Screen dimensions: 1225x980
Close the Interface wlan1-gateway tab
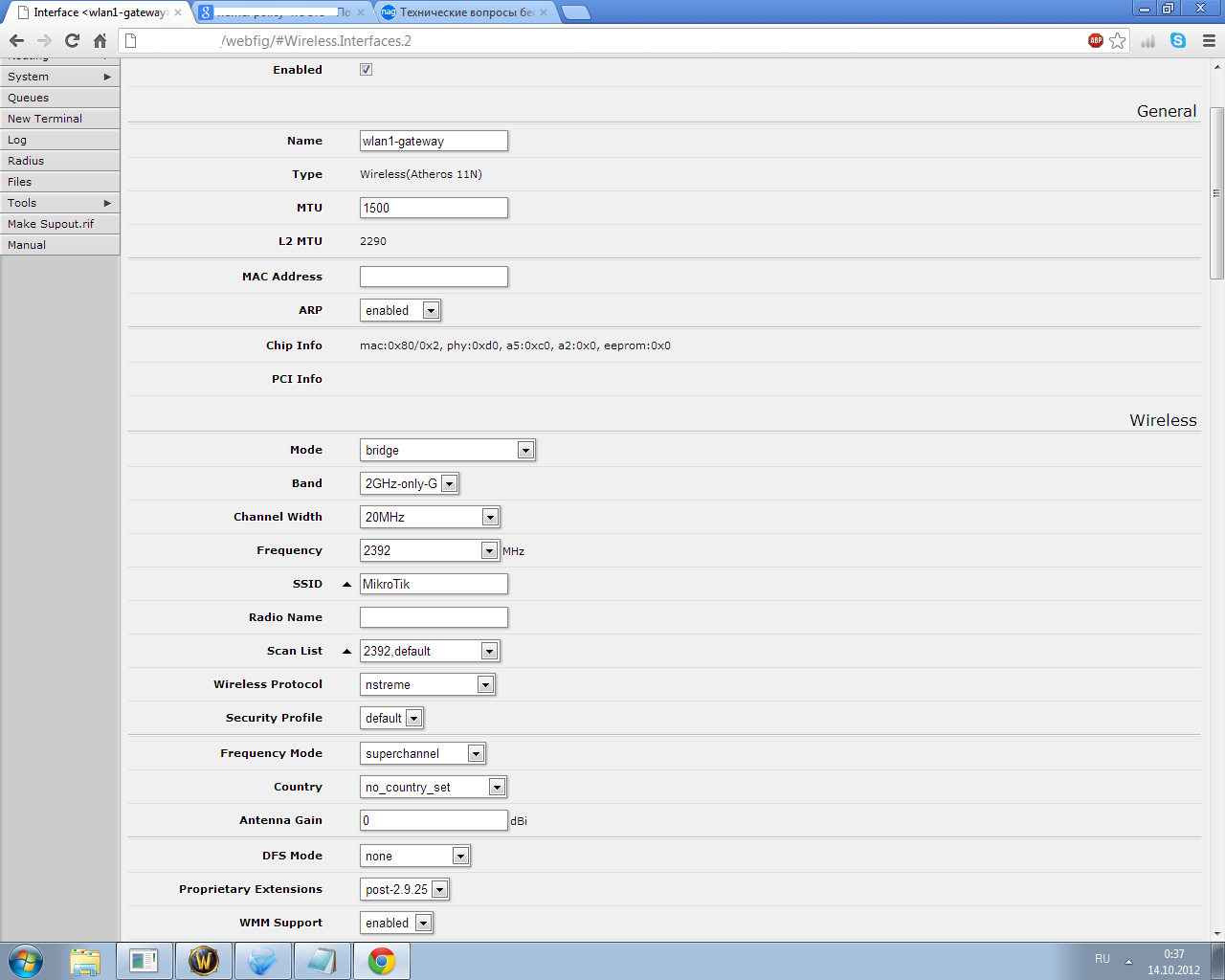177,12
